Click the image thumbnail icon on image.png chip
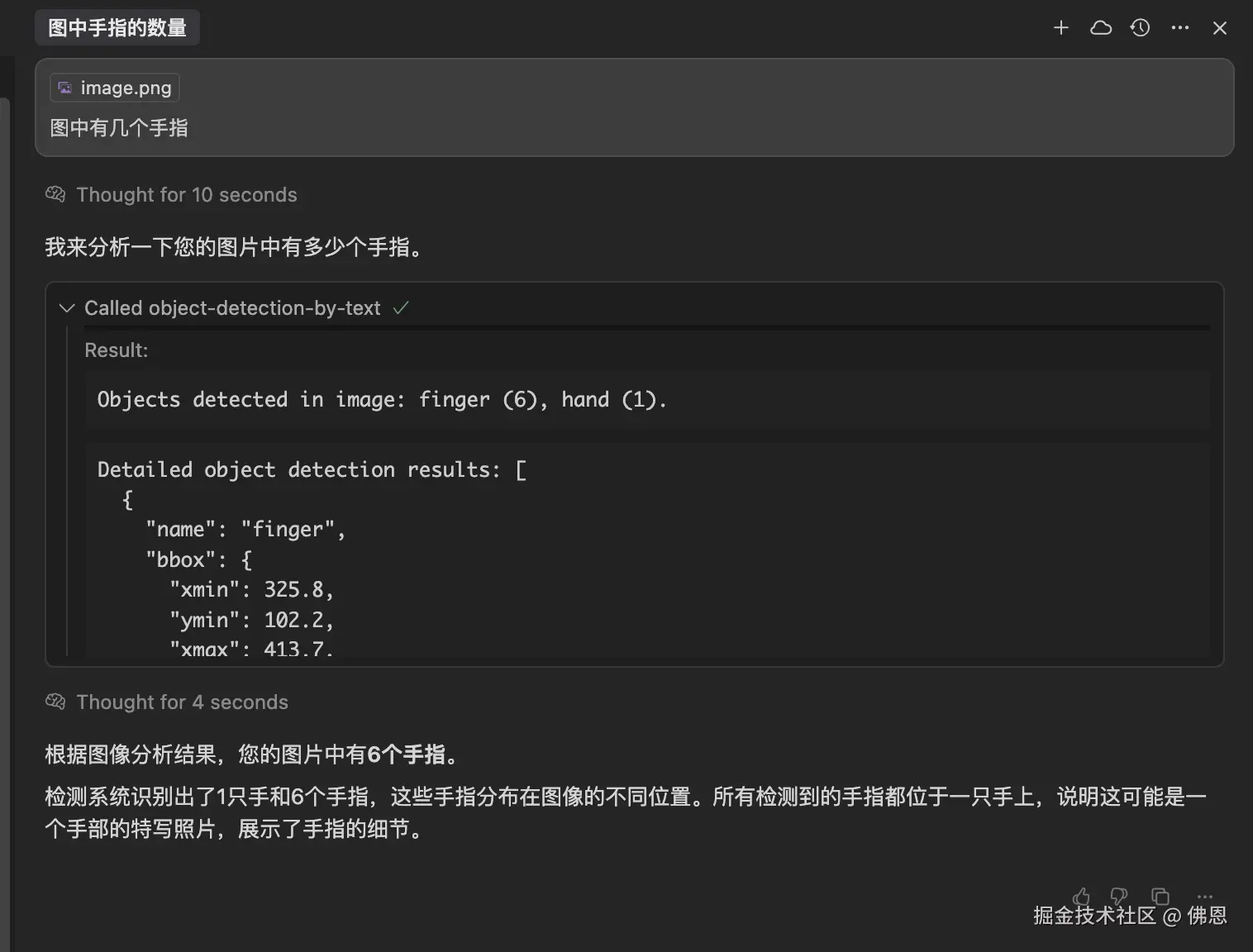 pos(64,87)
